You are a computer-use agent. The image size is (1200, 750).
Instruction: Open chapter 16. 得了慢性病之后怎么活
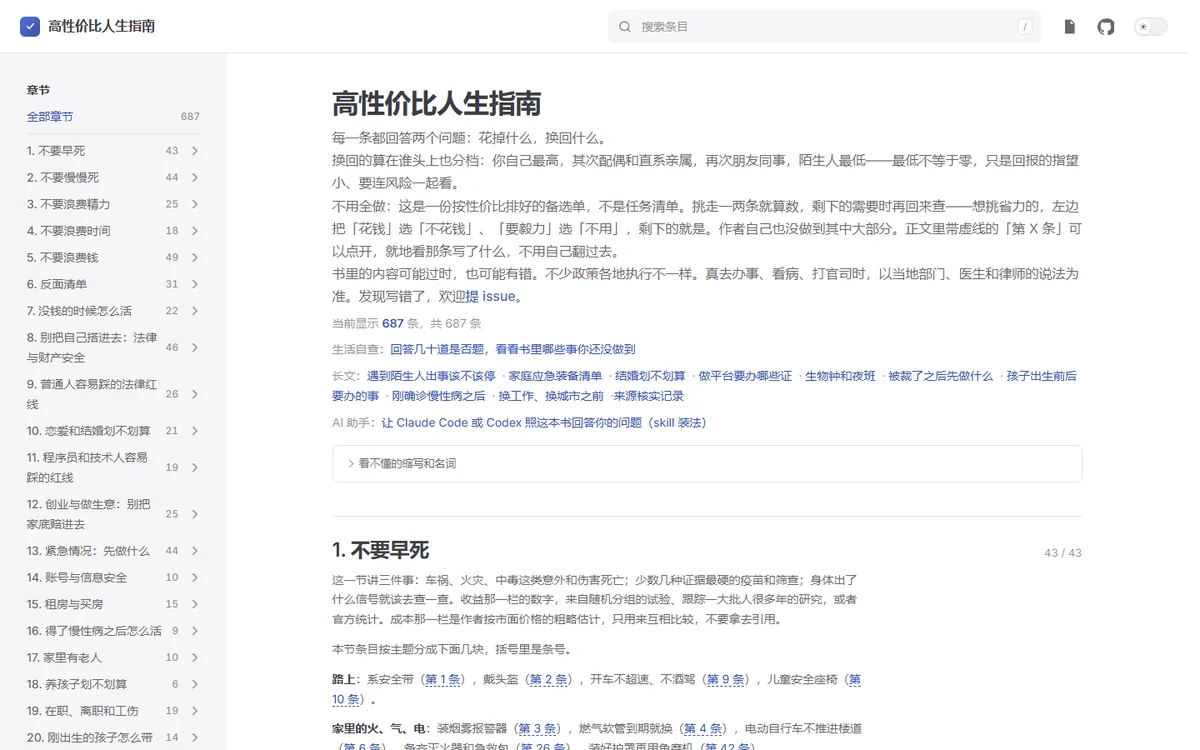(94, 631)
